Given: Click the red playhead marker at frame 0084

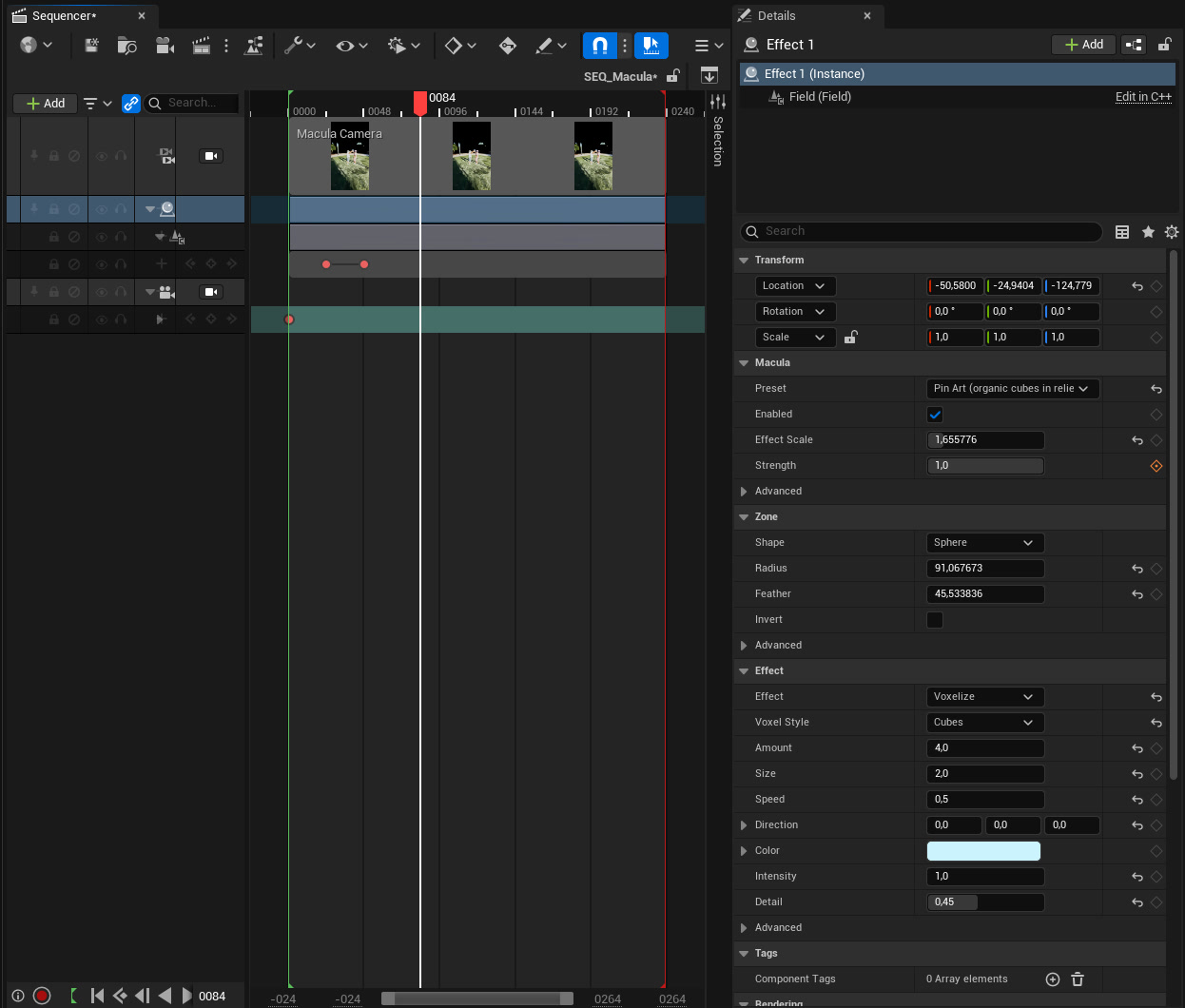Looking at the screenshot, I should [420, 103].
